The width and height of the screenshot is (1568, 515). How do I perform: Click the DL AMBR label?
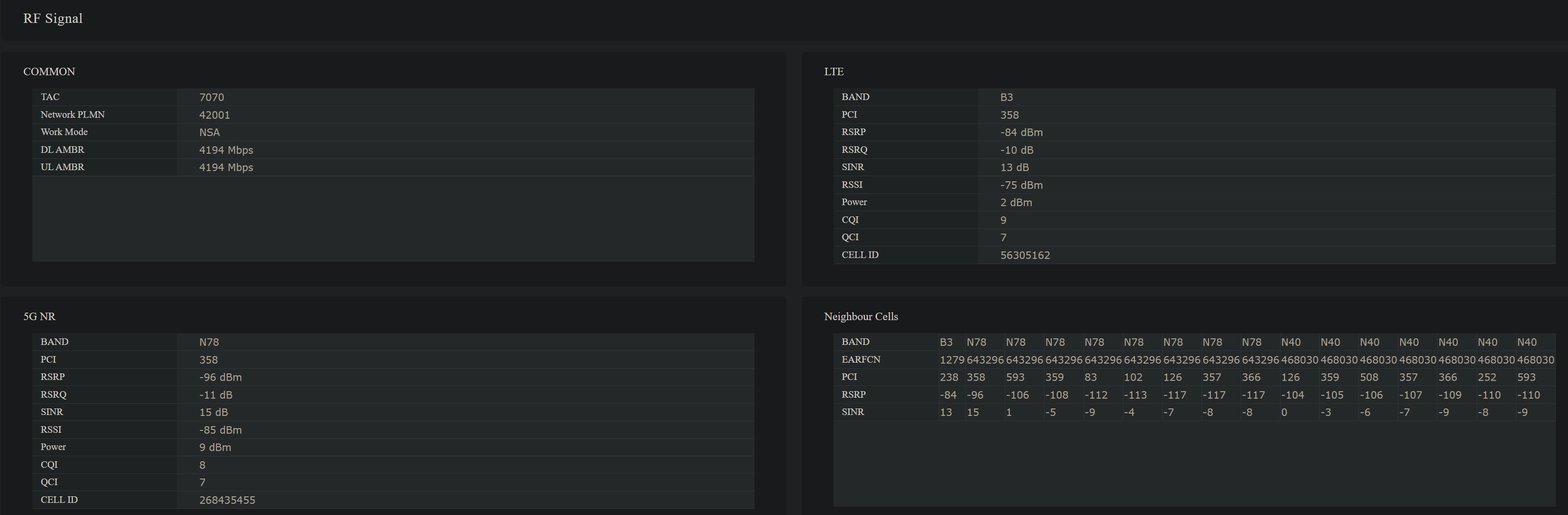(x=62, y=150)
